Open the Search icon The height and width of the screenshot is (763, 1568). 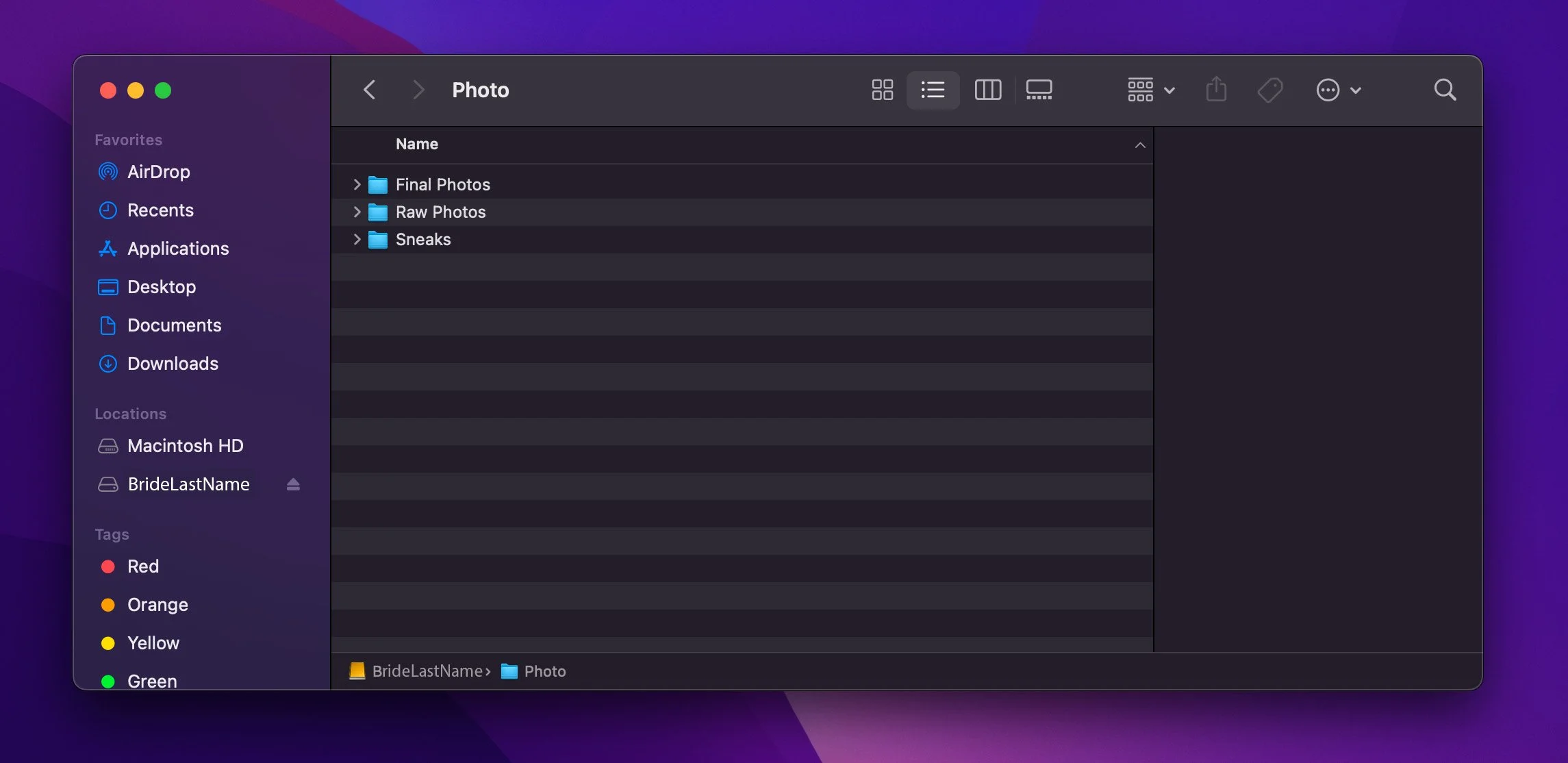coord(1445,90)
